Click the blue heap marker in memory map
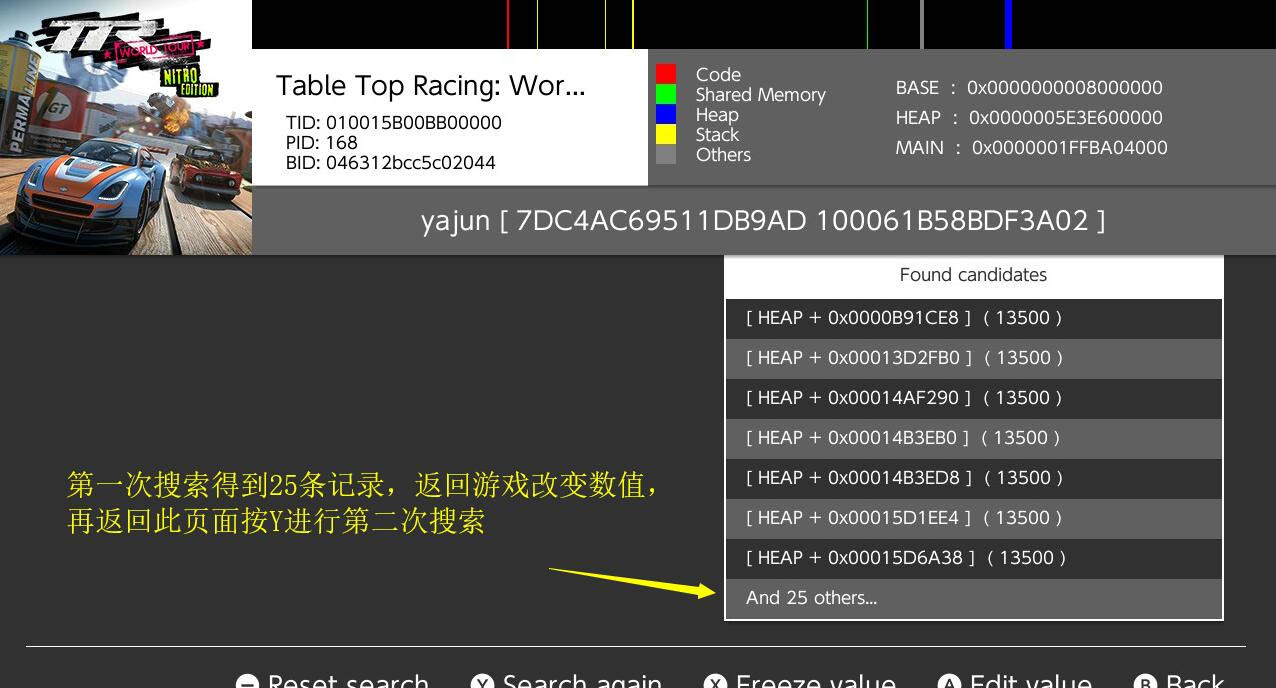Viewport: 1276px width, 688px height. pos(1009,24)
